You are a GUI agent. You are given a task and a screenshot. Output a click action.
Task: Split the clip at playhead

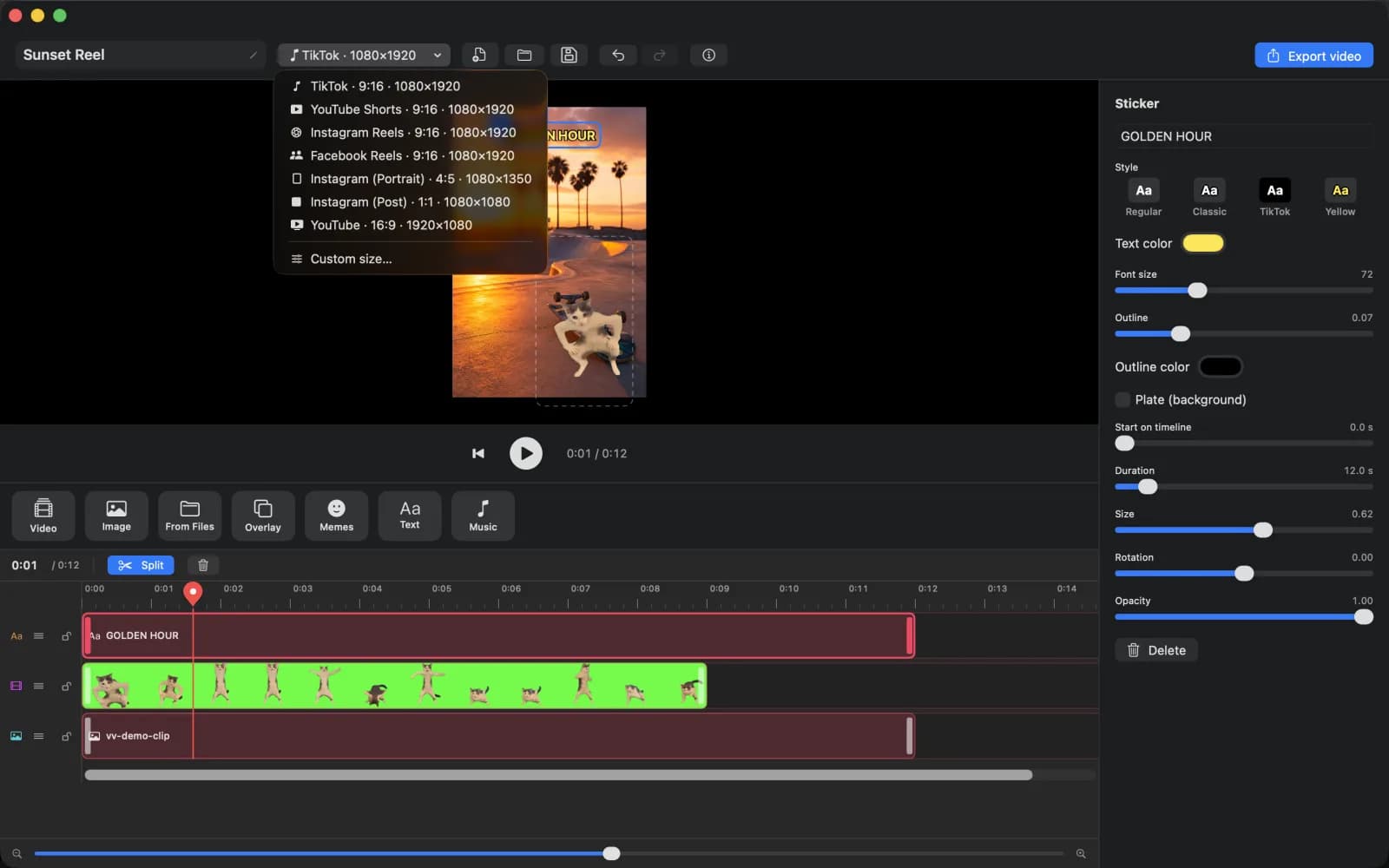click(x=141, y=565)
